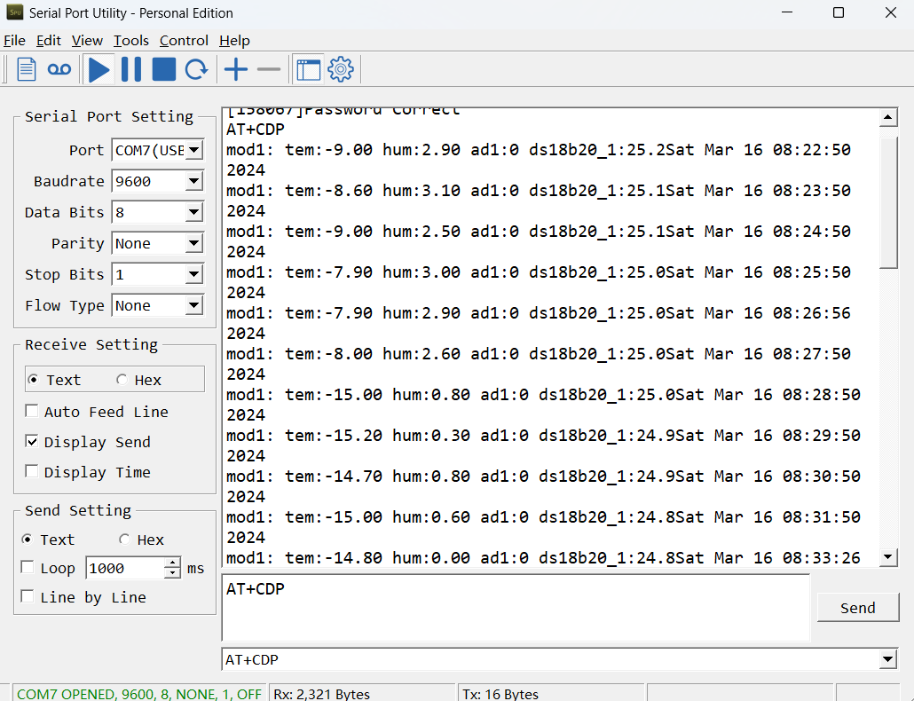
Task: Decrease loop interval with down stepper arrow
Action: pos(172,573)
